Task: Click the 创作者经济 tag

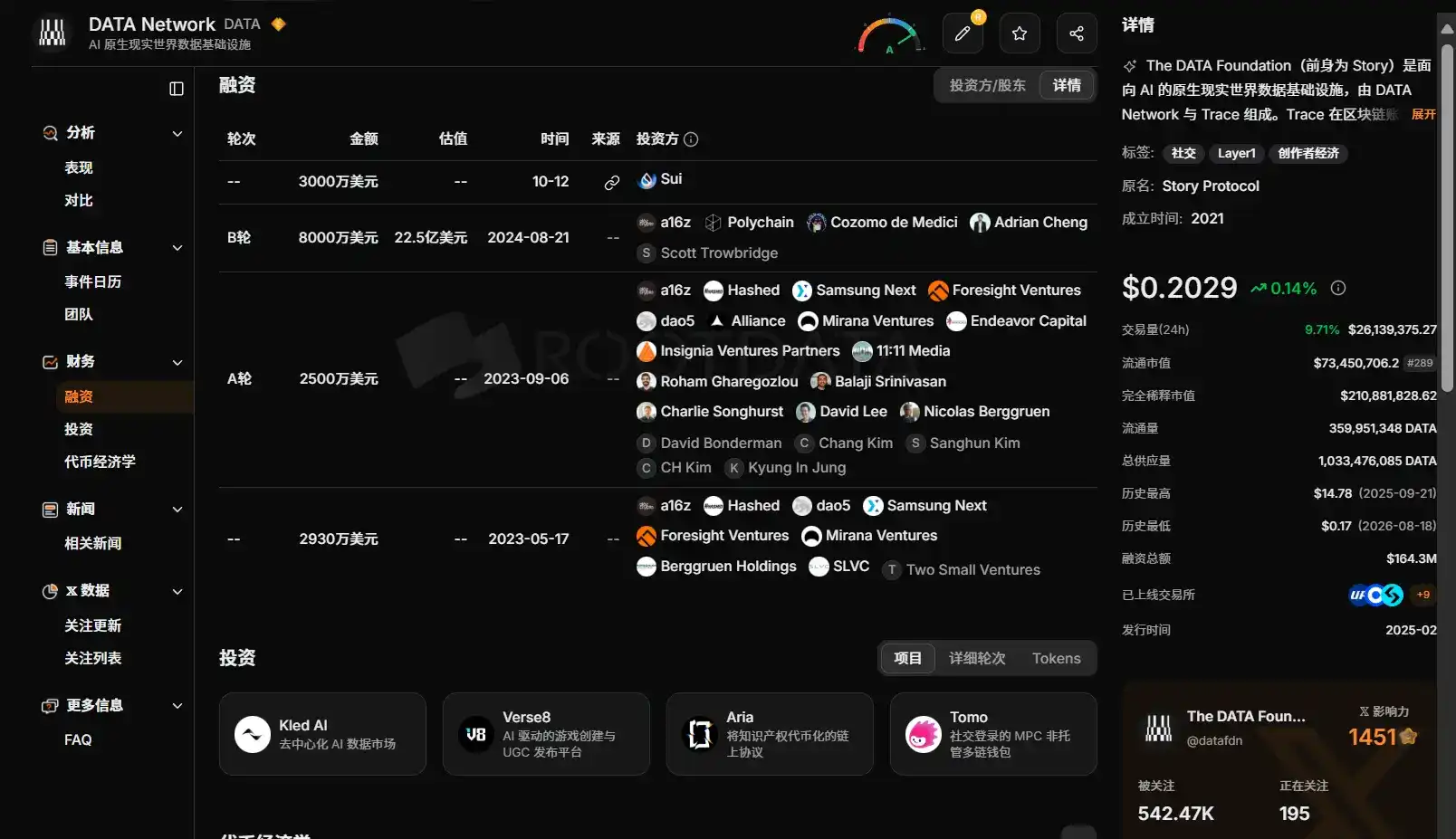Action: click(x=1308, y=153)
